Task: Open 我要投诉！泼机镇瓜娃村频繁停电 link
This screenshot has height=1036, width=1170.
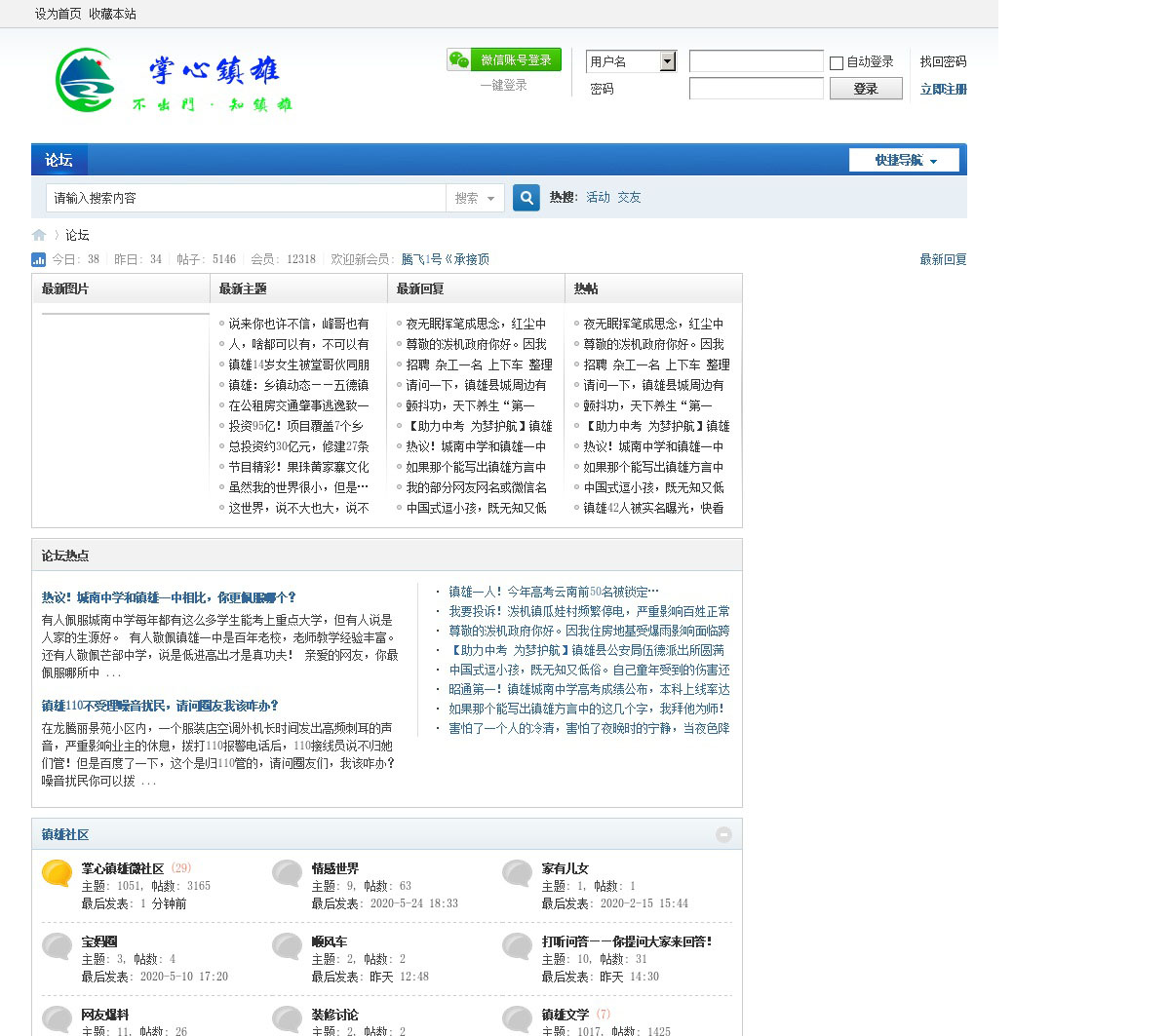Action: [x=589, y=611]
